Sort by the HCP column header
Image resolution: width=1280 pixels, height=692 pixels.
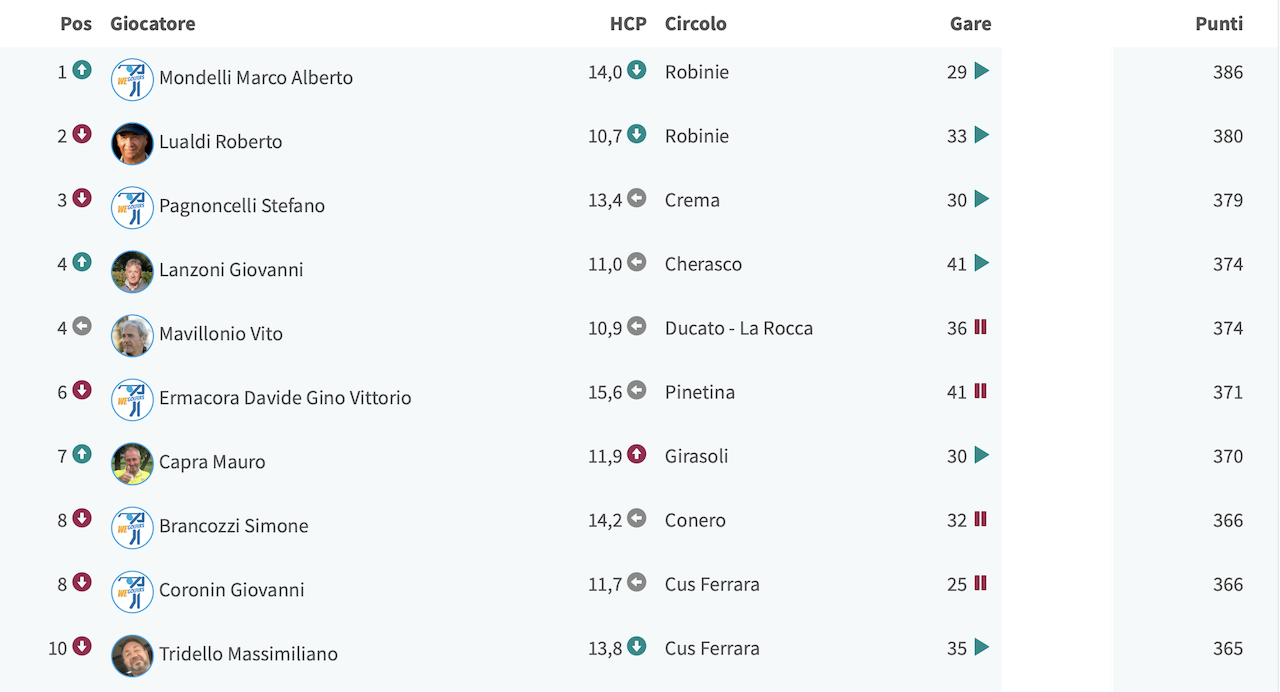[628, 24]
